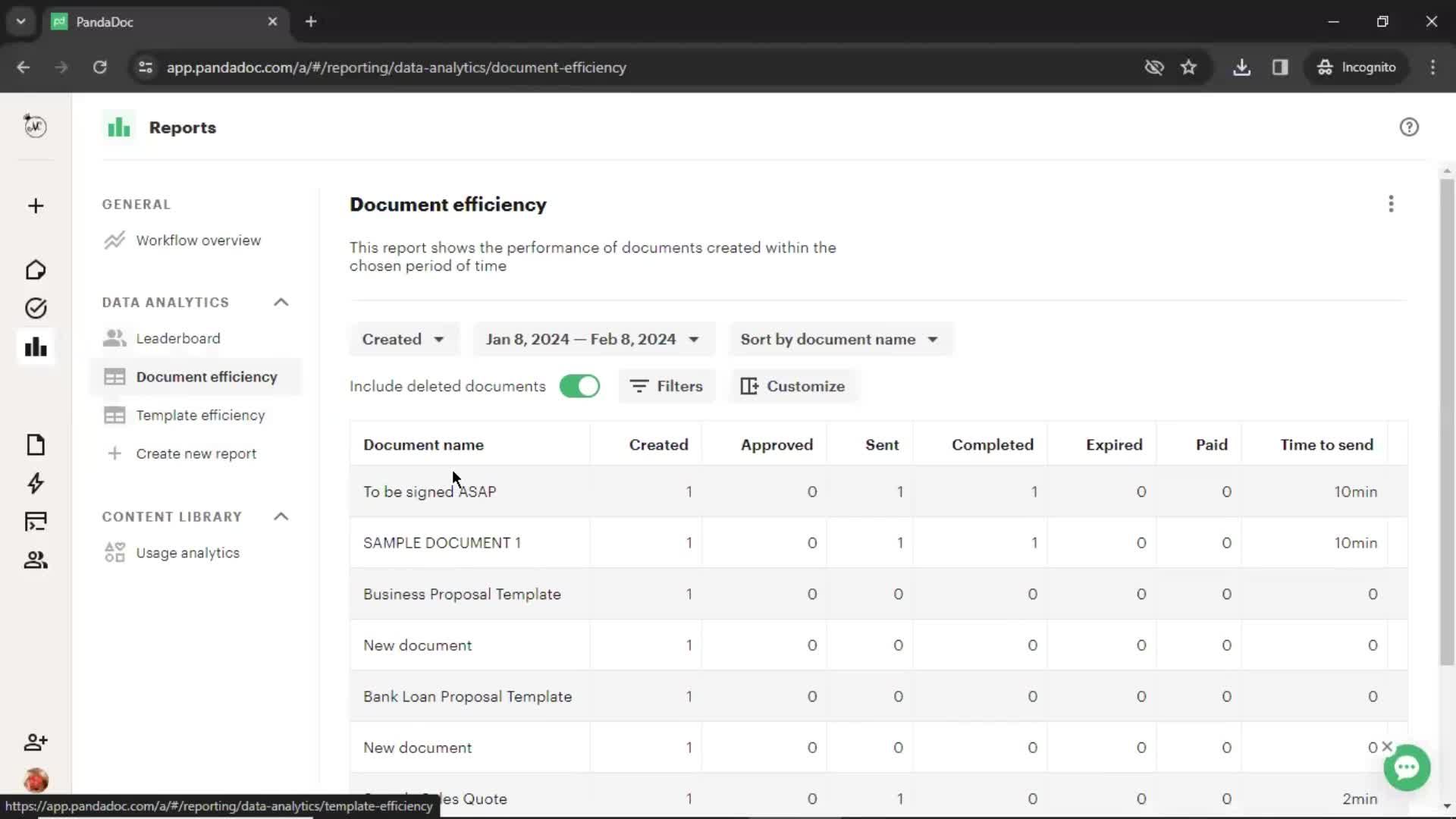Close the PandaDoc browser tab
Viewport: 1456px width, 819px height.
click(x=272, y=22)
